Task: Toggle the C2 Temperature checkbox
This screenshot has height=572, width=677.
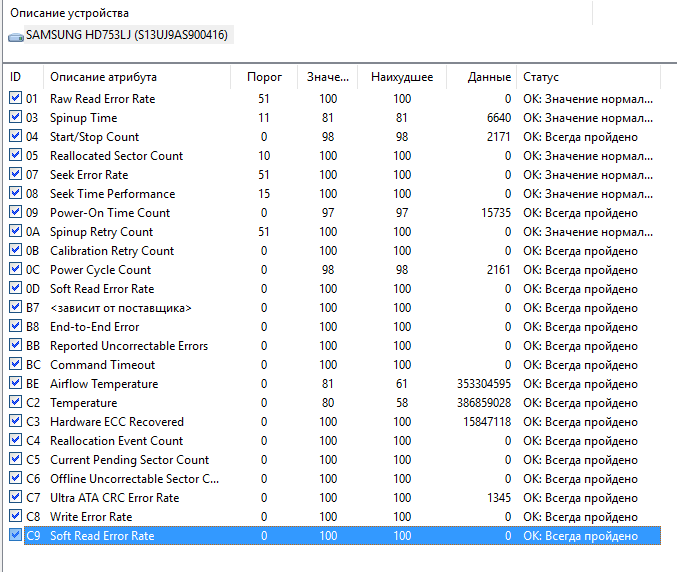Action: 15,402
